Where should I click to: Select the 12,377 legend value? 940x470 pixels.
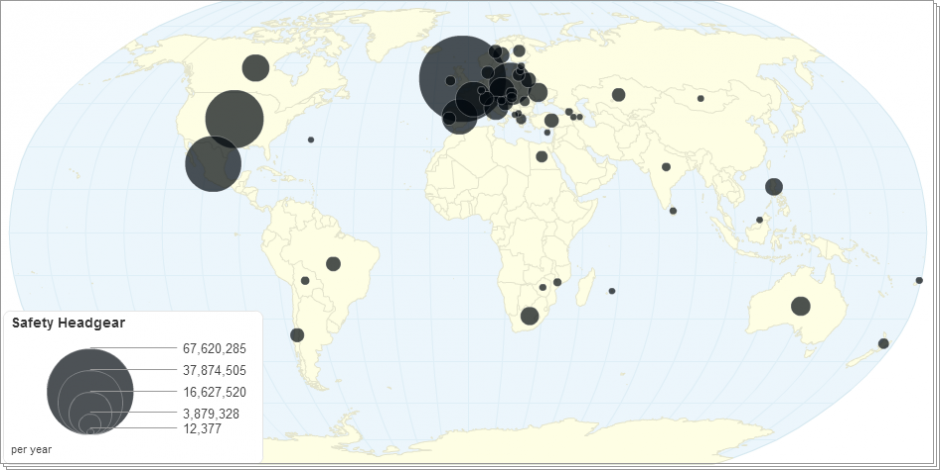203,429
